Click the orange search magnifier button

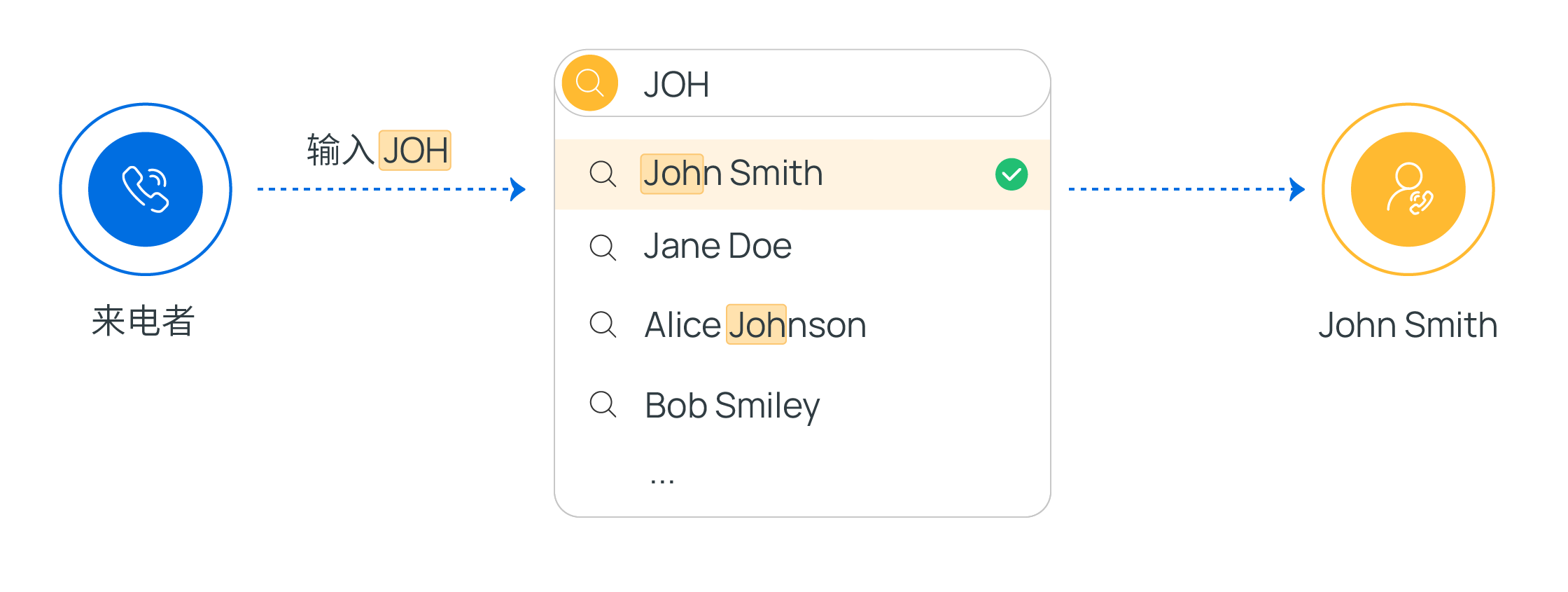590,83
